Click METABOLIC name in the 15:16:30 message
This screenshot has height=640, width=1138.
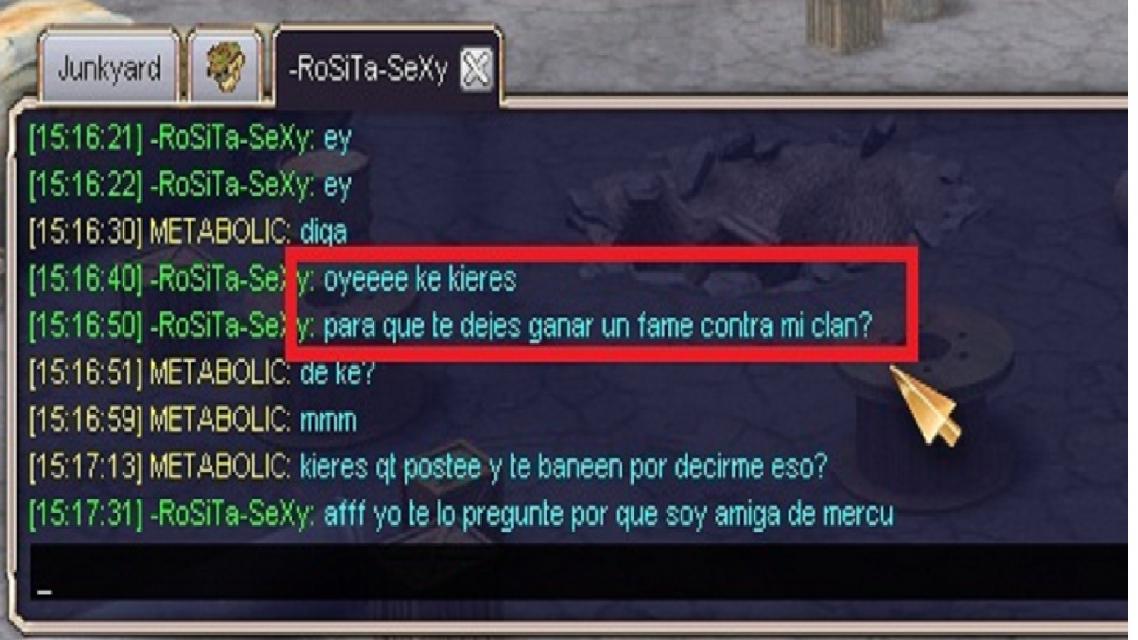click(x=220, y=232)
